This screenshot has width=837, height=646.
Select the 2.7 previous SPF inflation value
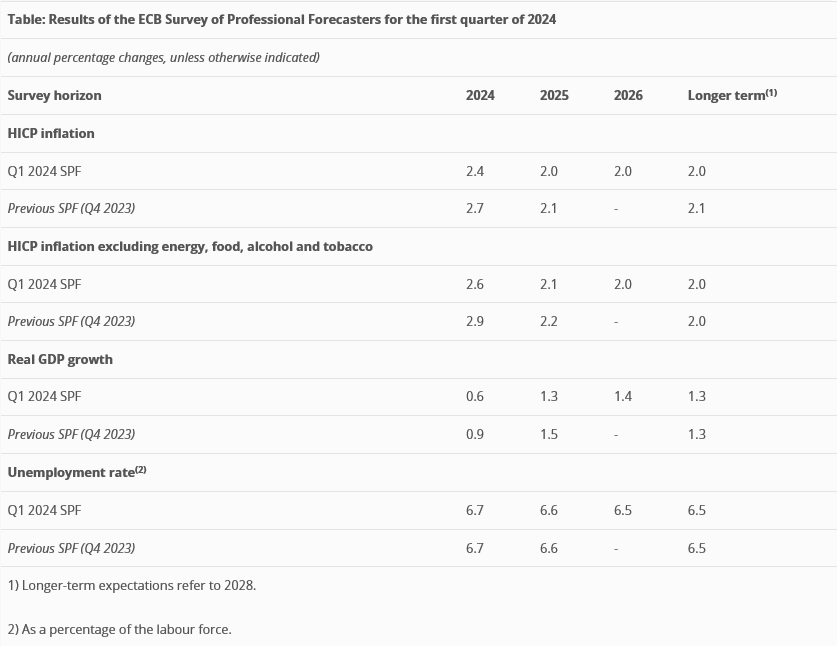475,208
